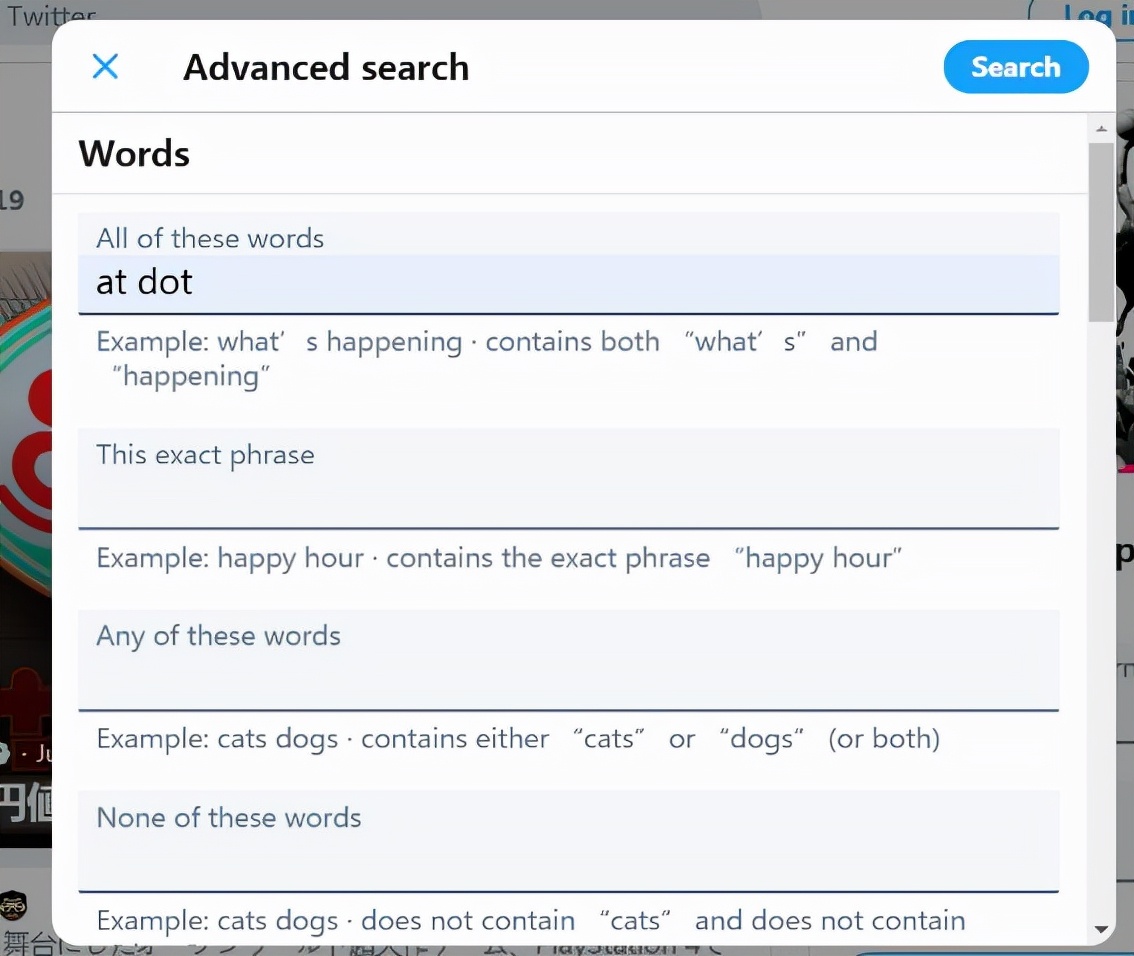The height and width of the screenshot is (956, 1134).
Task: Close the Advanced search dialog with X
Action: (105, 67)
